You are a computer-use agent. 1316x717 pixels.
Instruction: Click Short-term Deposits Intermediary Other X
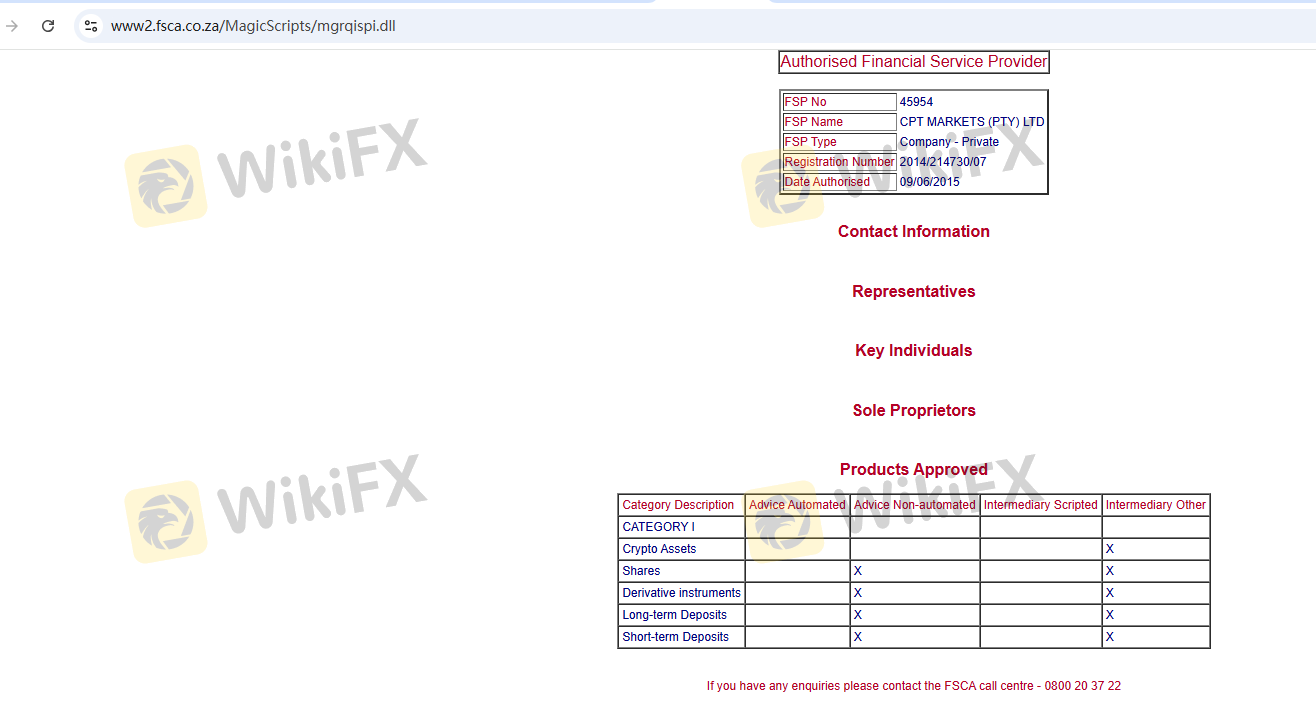tap(1110, 637)
